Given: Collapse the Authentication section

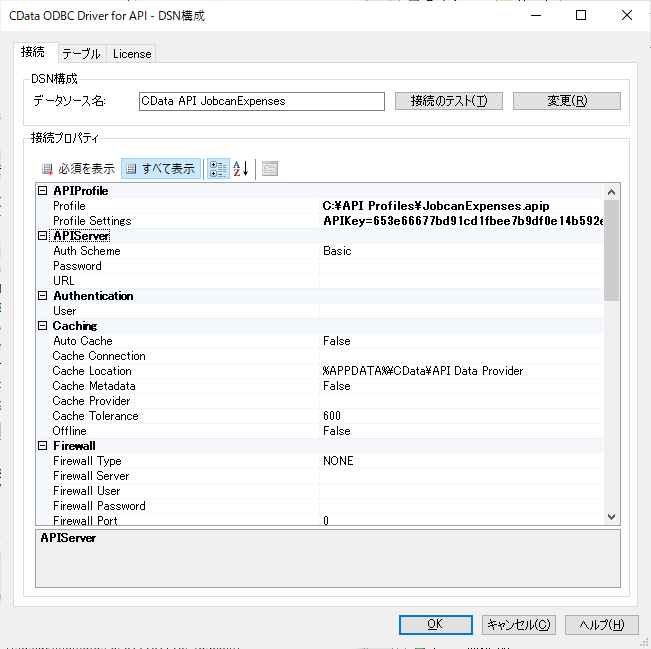Looking at the screenshot, I should click(x=42, y=296).
